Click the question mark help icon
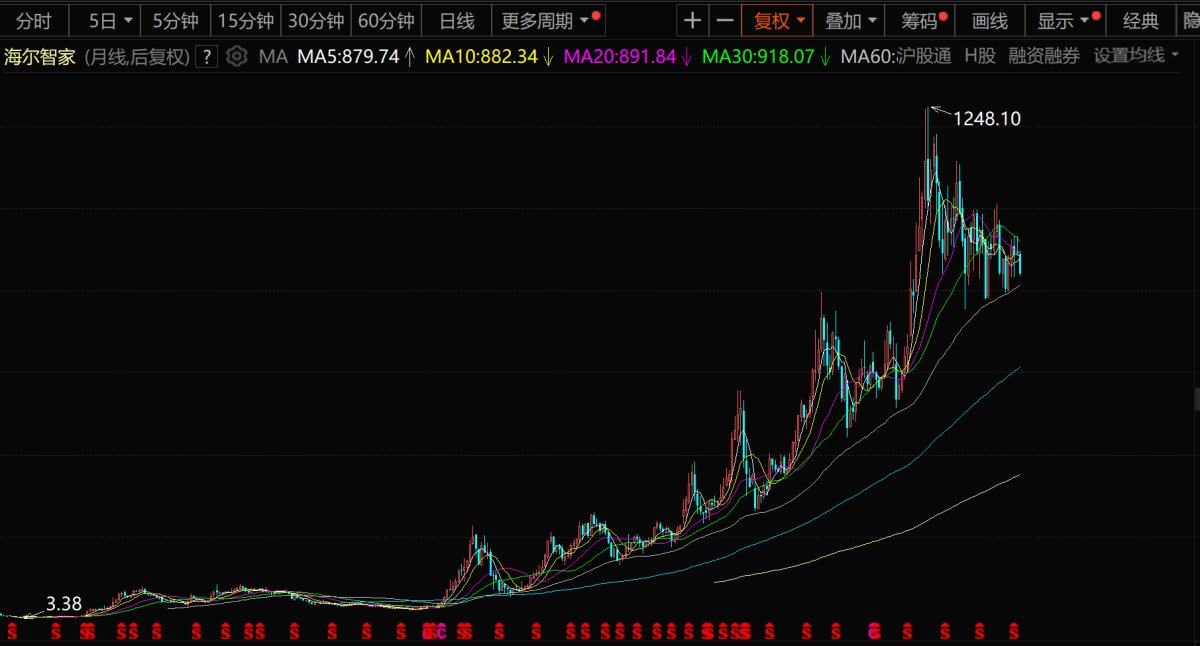The image size is (1200, 646). (206, 56)
